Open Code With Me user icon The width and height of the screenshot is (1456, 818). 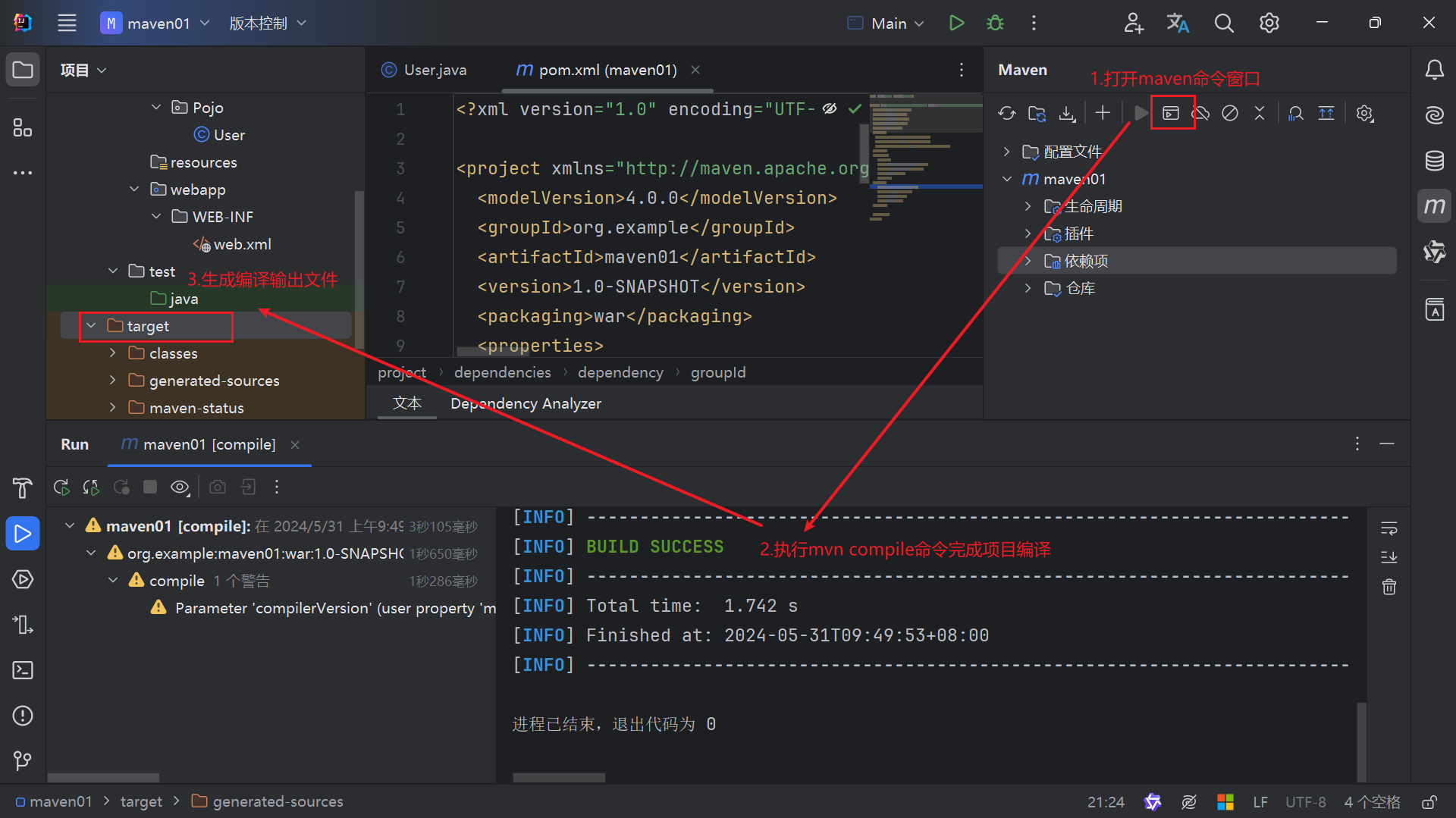[x=1133, y=23]
